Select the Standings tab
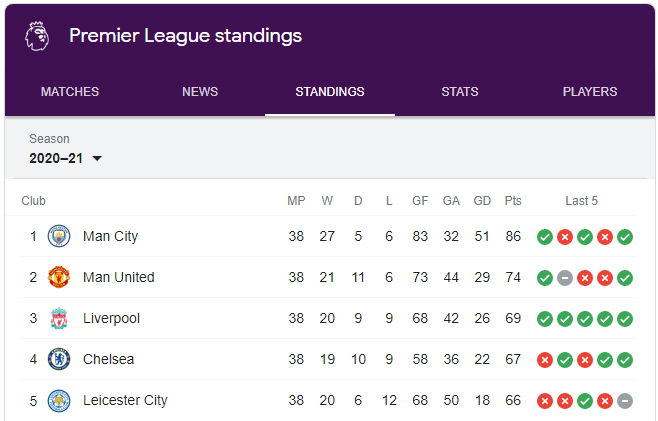The width and height of the screenshot is (658, 421). tap(330, 92)
